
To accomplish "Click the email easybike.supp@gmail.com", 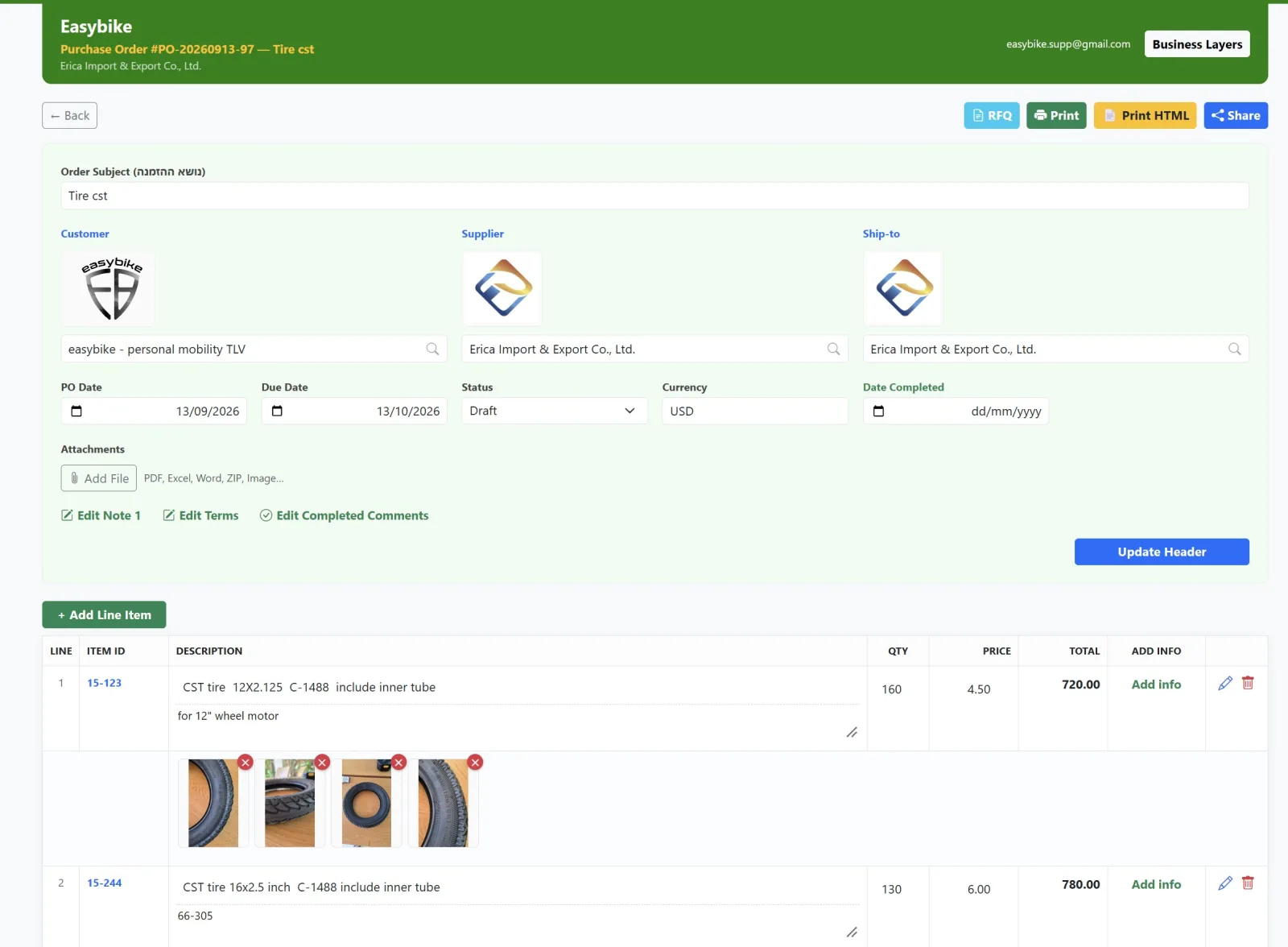I will (x=1067, y=44).
